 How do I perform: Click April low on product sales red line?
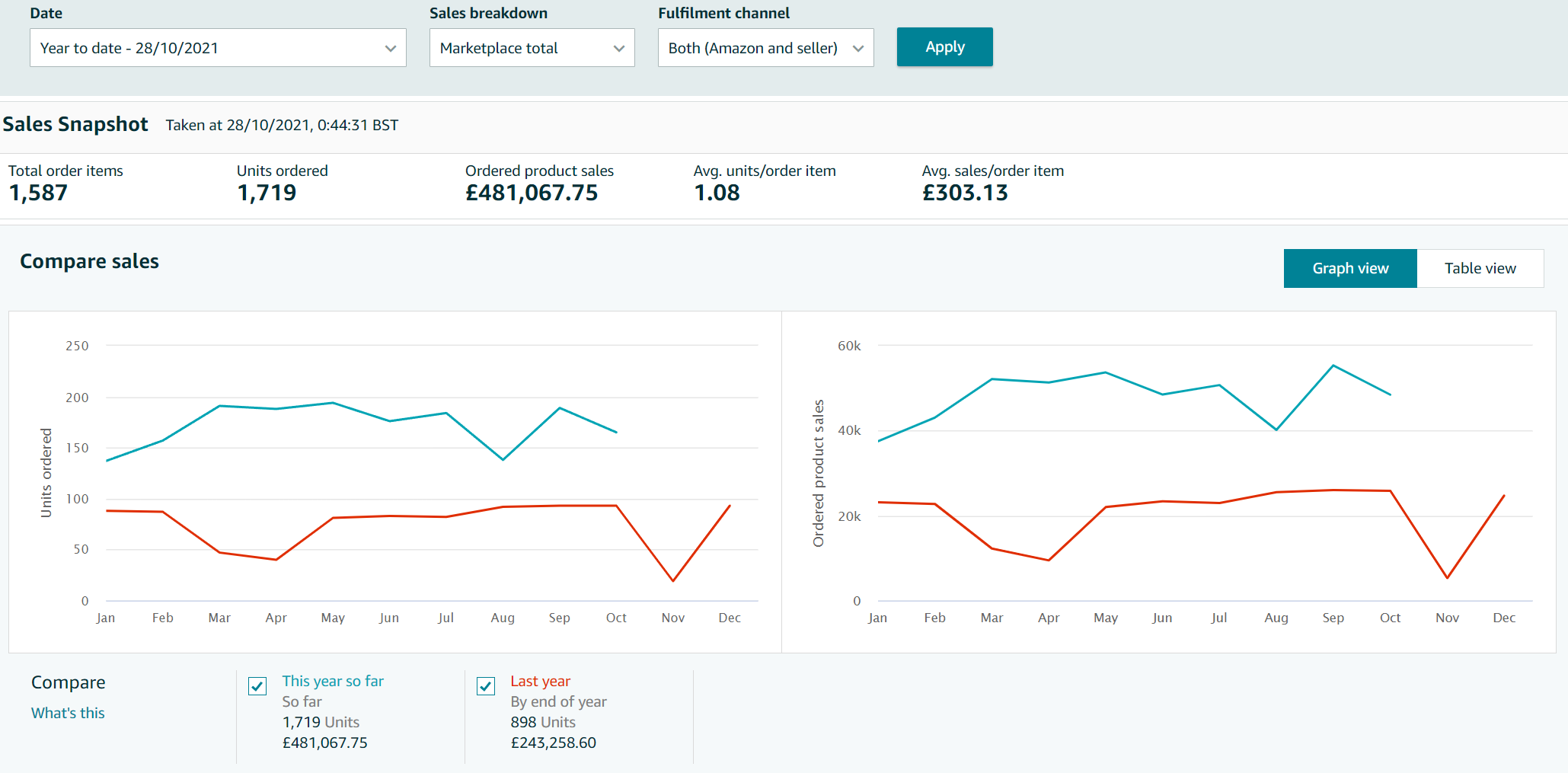[1049, 561]
